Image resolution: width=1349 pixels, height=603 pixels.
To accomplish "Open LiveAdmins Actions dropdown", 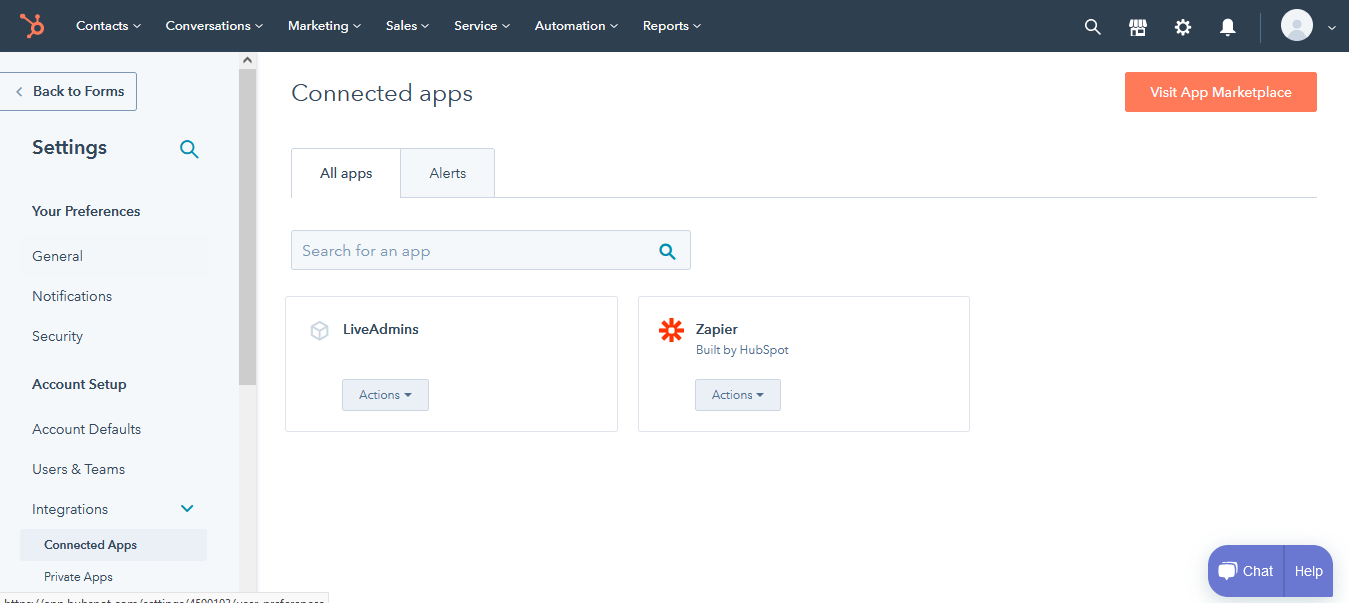I will pyautogui.click(x=385, y=395).
